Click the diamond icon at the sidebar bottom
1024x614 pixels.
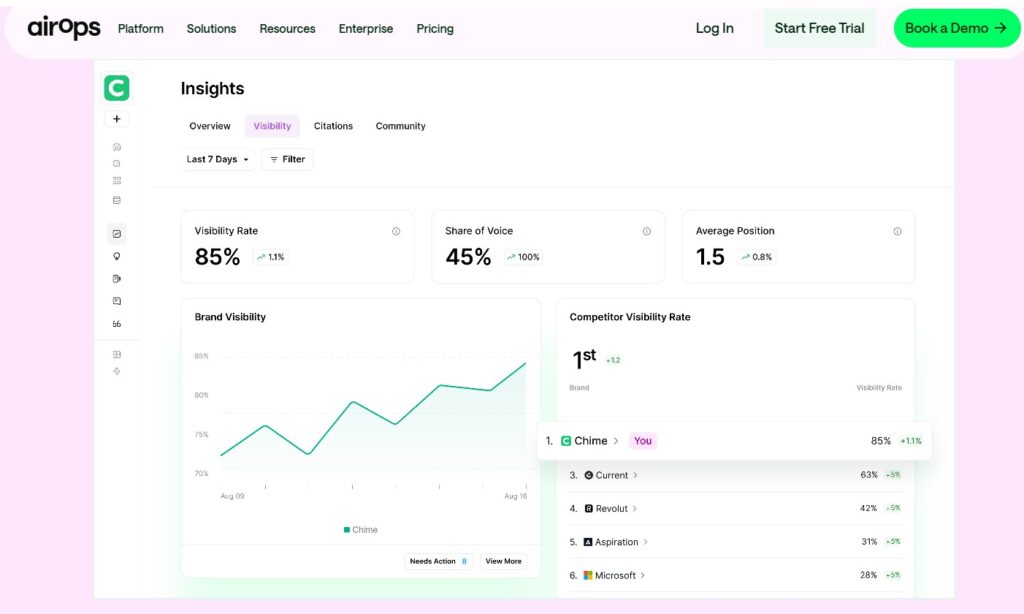tap(117, 372)
